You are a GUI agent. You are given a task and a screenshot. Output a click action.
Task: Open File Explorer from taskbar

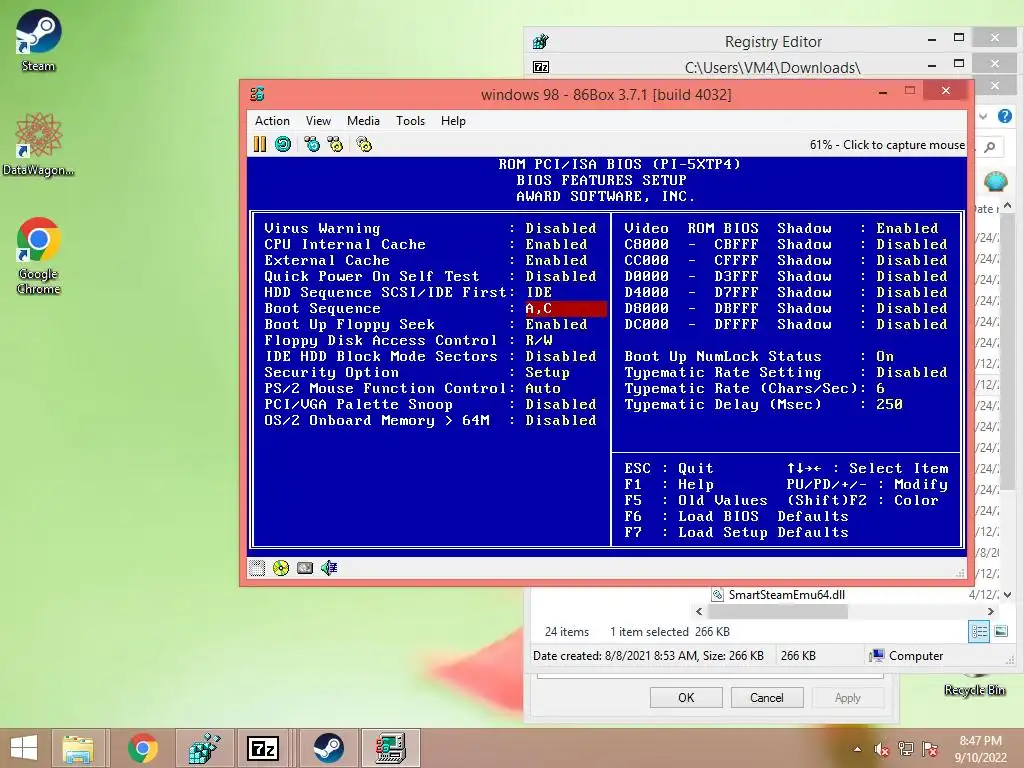[78, 748]
